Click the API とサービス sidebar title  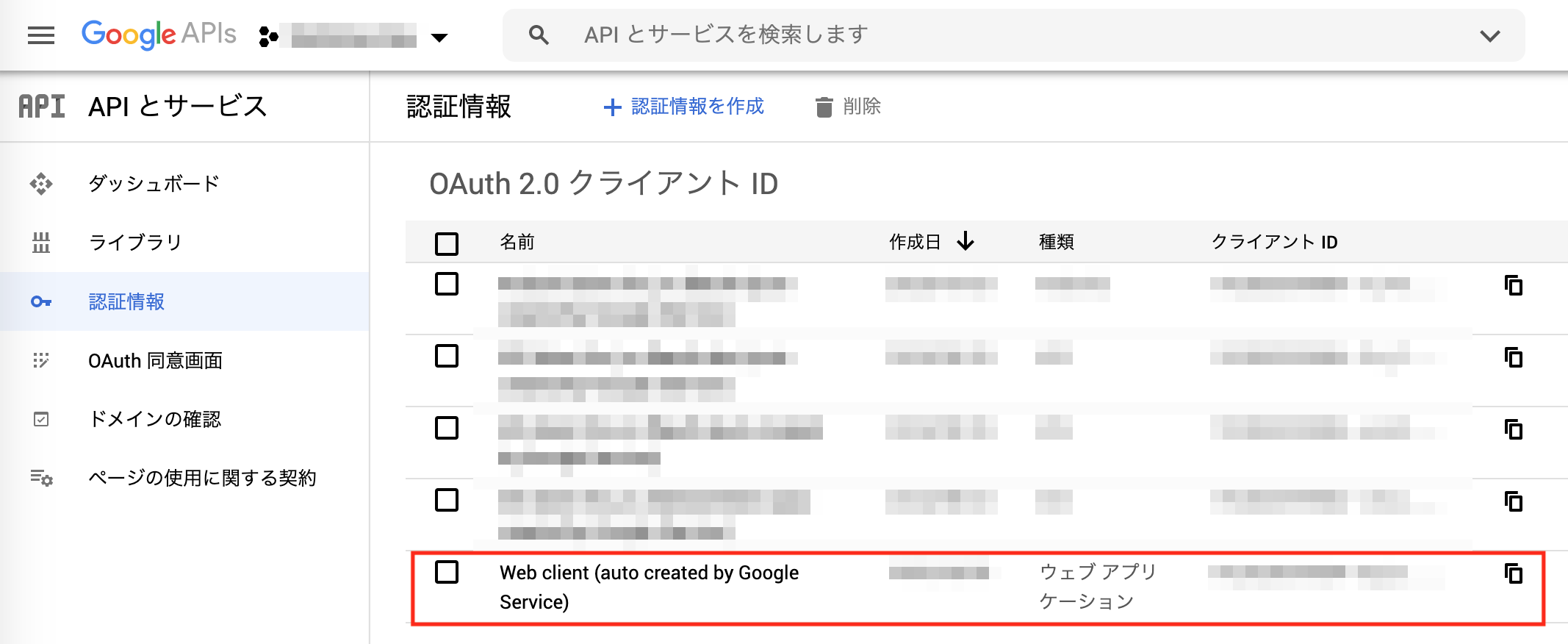tap(178, 107)
